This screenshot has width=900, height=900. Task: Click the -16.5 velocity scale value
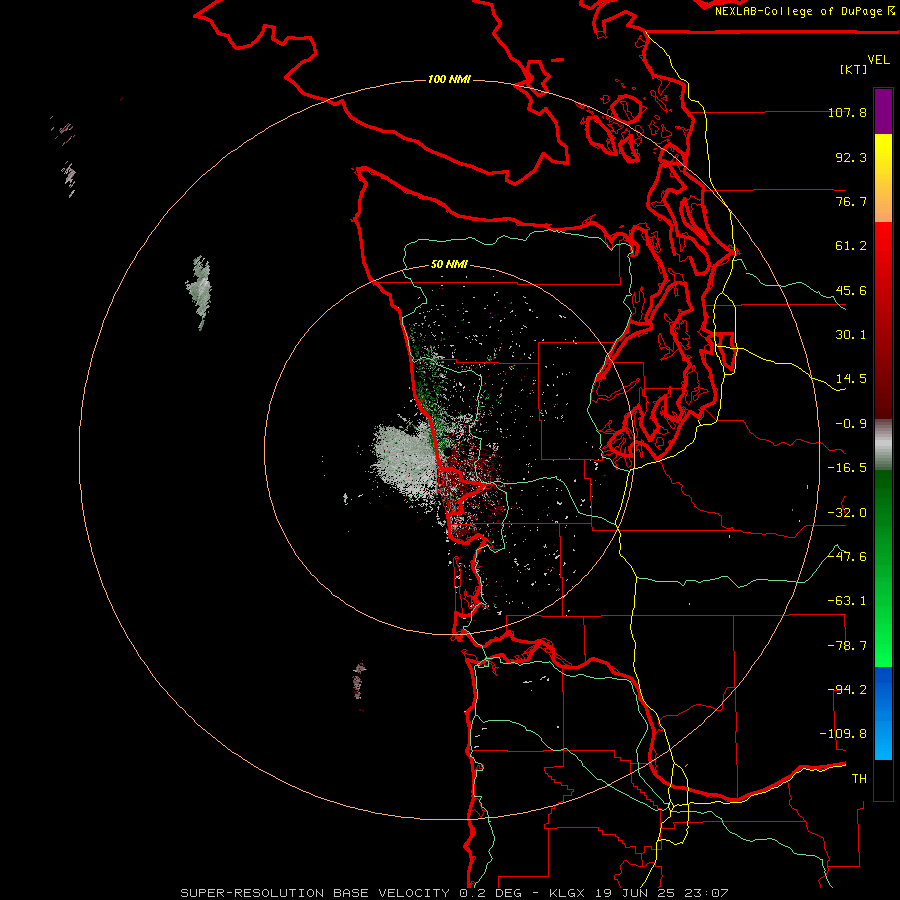tap(847, 468)
